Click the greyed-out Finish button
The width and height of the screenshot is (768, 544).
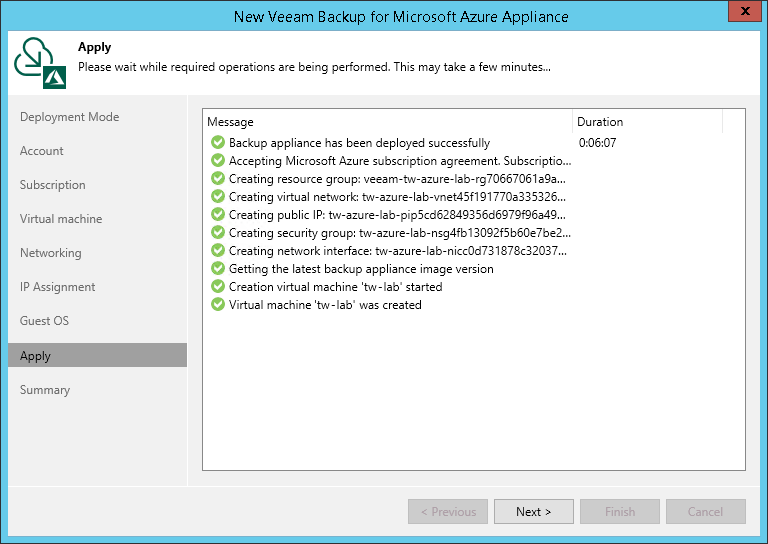pyautogui.click(x=620, y=512)
